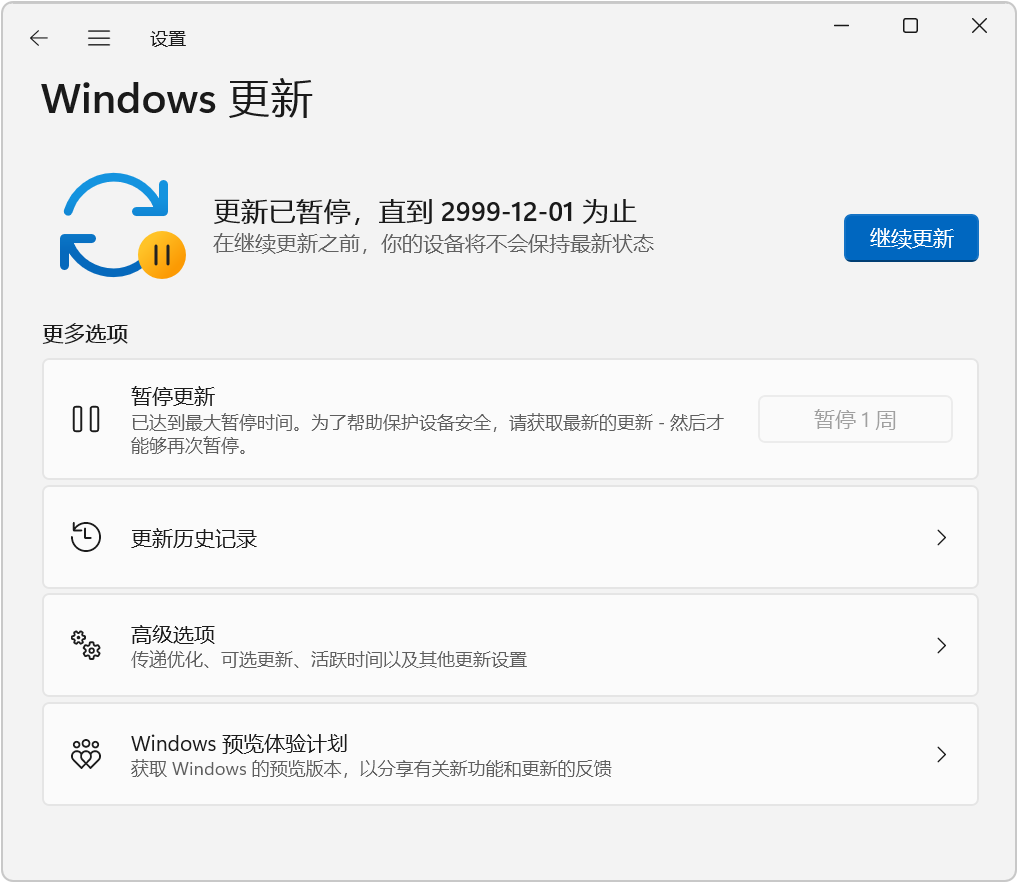Open the hamburger navigation menu
The width and height of the screenshot is (1018, 883).
click(99, 38)
